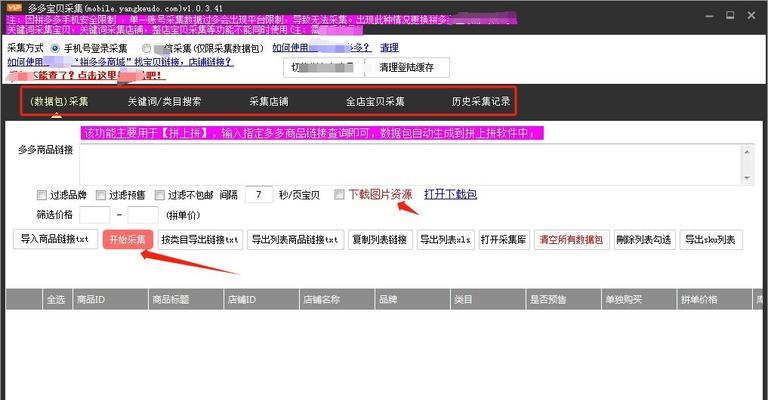Click the 打开下载包 link

[x=451, y=194]
